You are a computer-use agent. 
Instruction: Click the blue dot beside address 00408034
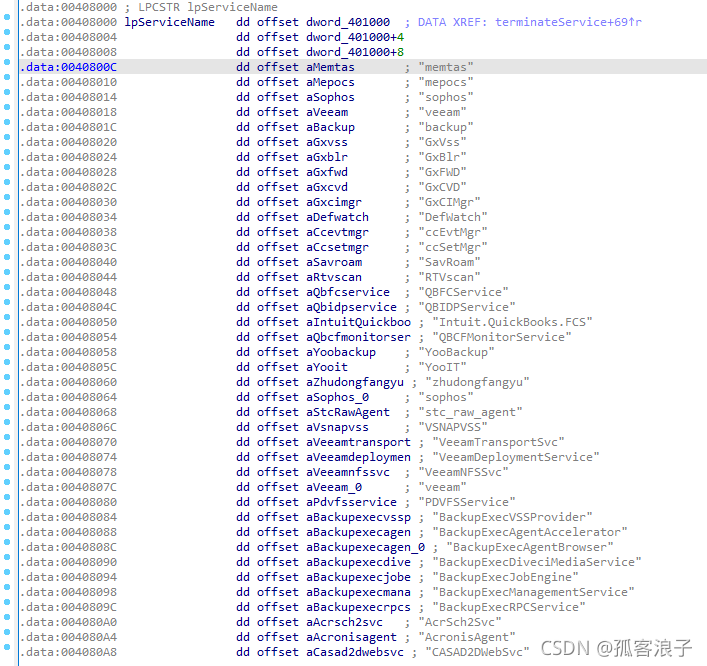point(7,212)
